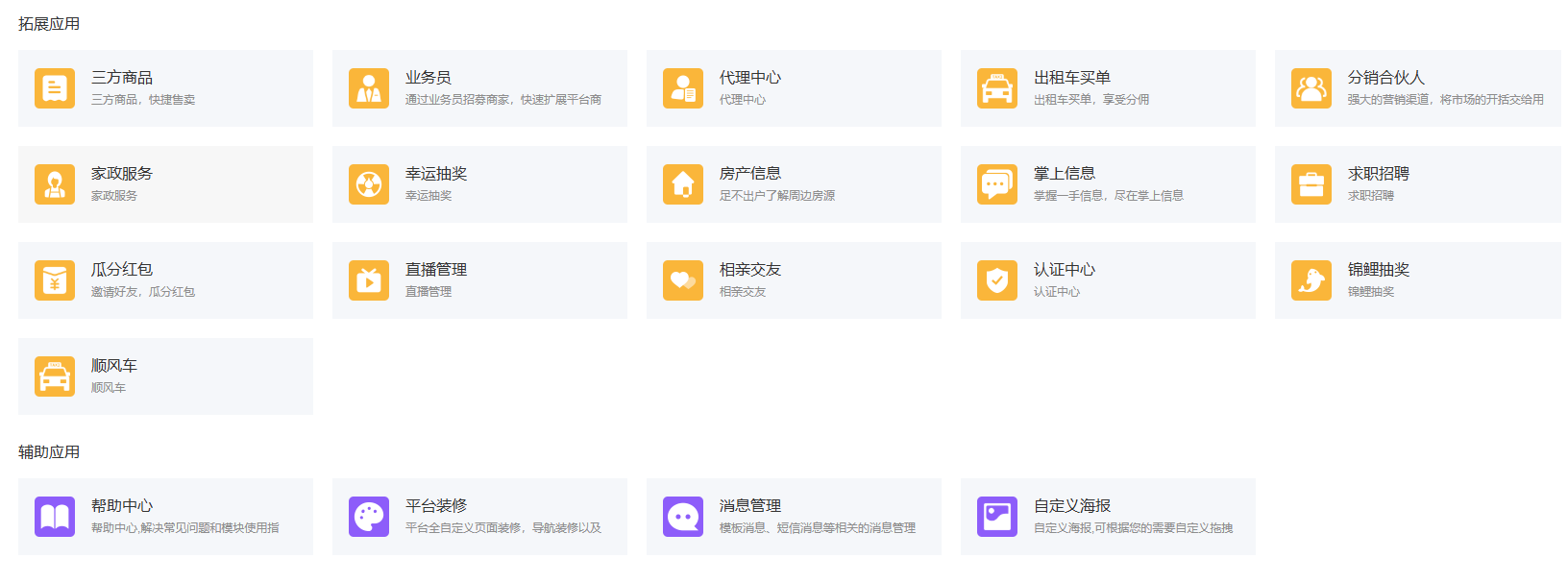Click the 分销合伙人 title text
The width and height of the screenshot is (1568, 582).
(1385, 78)
